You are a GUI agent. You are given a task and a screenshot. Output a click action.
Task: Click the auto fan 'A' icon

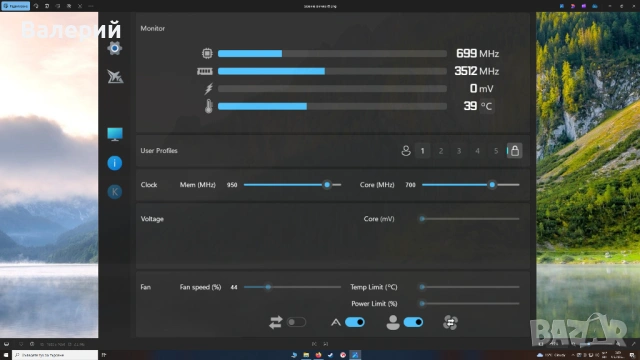coord(336,322)
